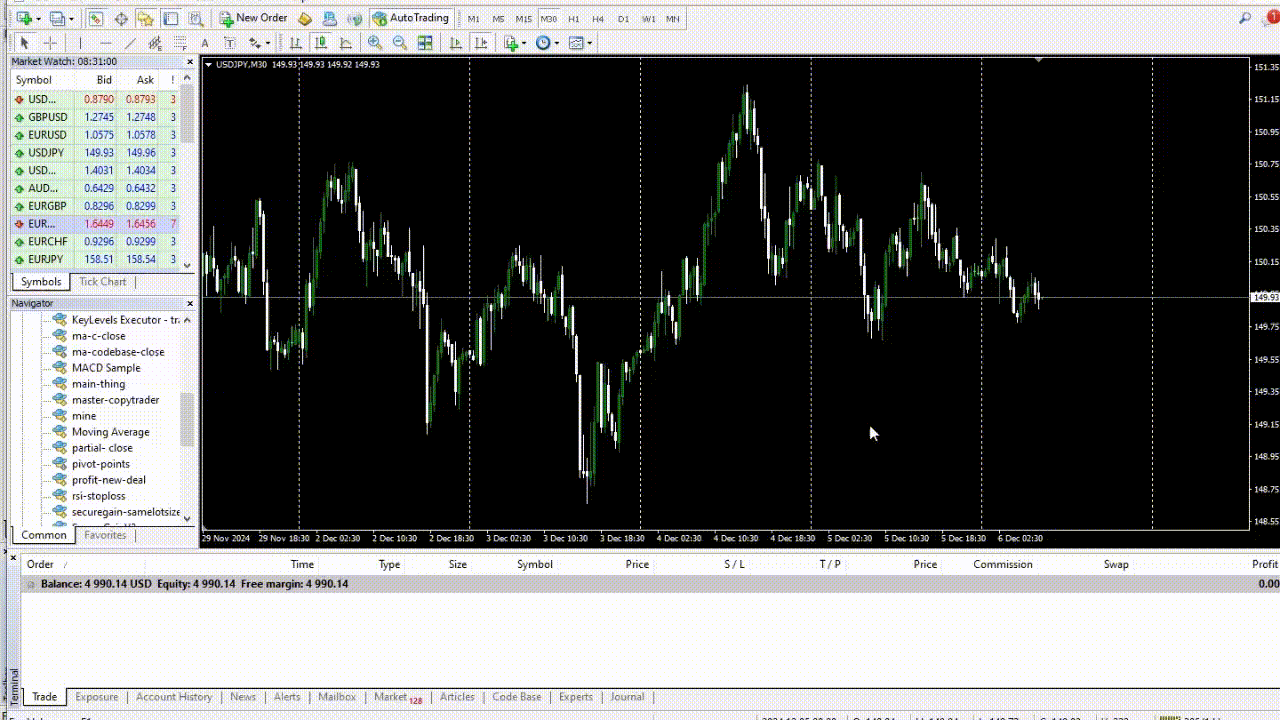
Task: Toggle the AutoTrading button
Action: pyautogui.click(x=410, y=18)
